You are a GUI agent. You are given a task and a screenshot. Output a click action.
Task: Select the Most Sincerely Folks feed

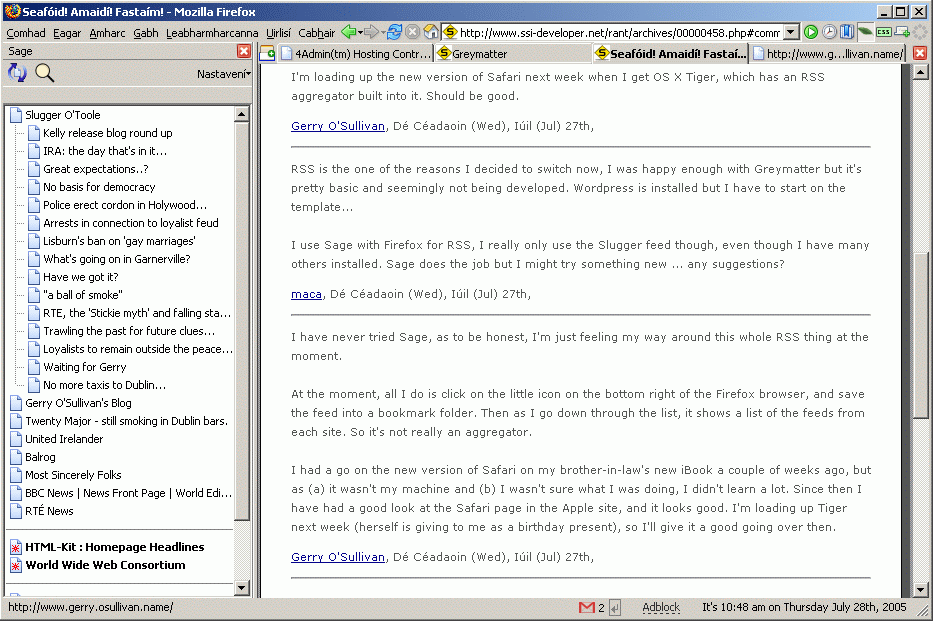pyautogui.click(x=73, y=475)
